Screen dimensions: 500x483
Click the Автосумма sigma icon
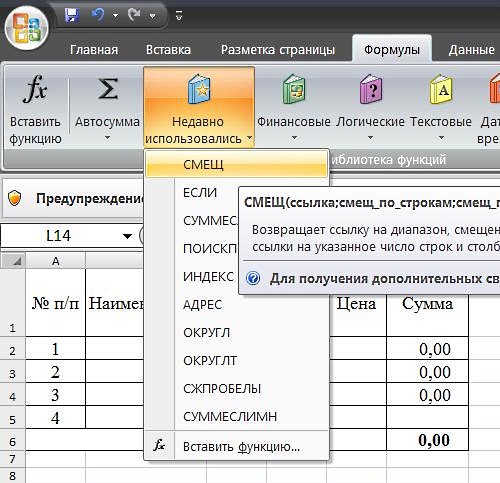pos(108,89)
